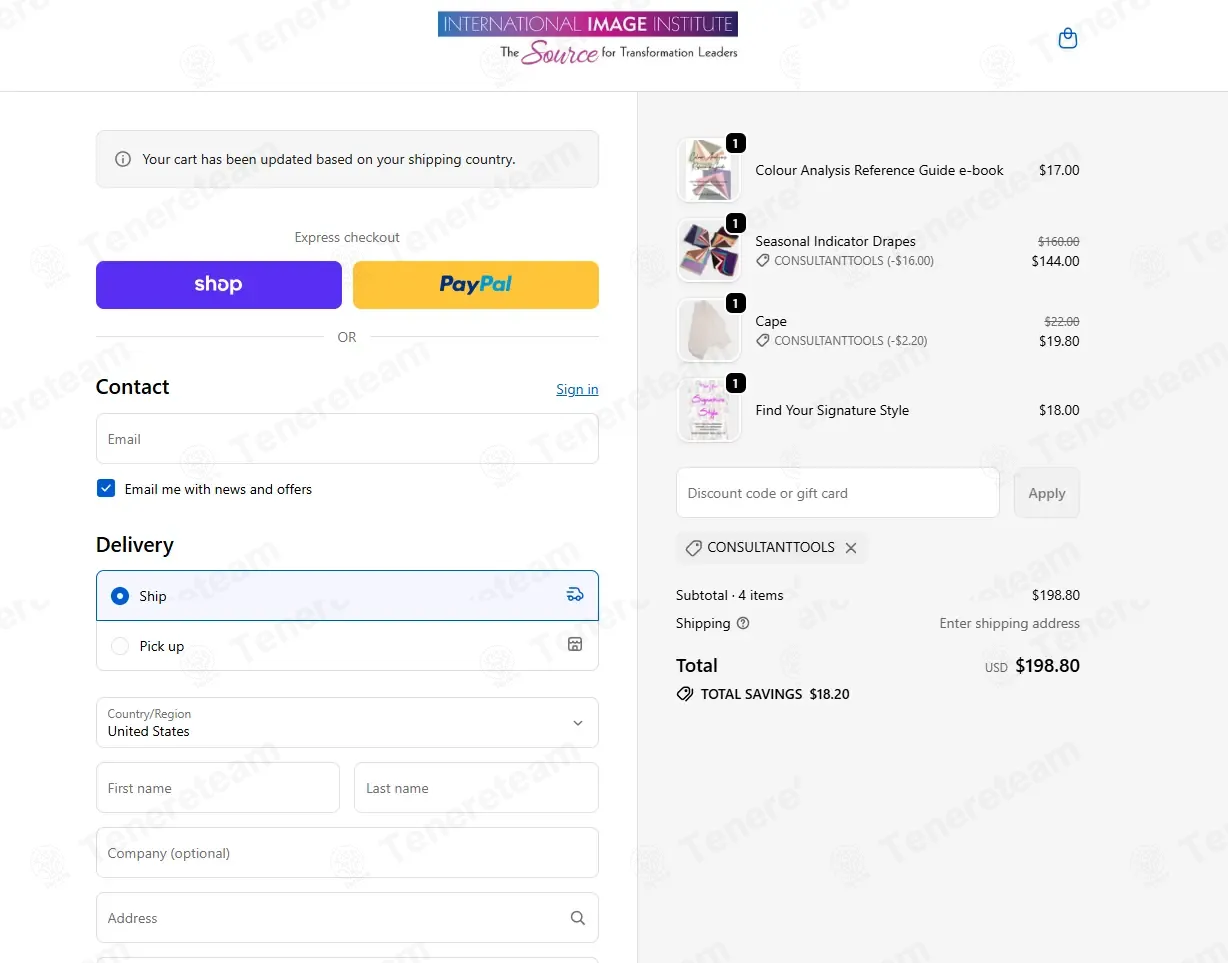Viewport: 1228px width, 963px height.
Task: Focus the Company (optional) field
Action: click(x=347, y=853)
